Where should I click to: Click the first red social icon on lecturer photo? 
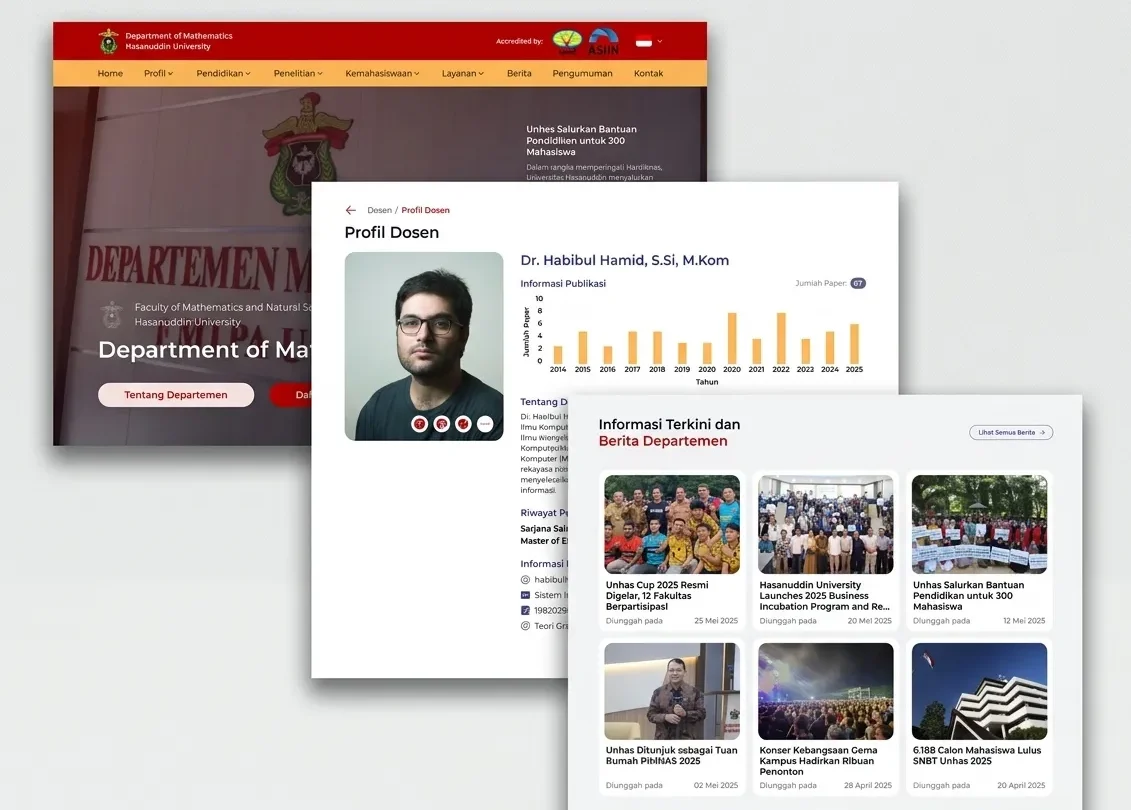tap(420, 424)
